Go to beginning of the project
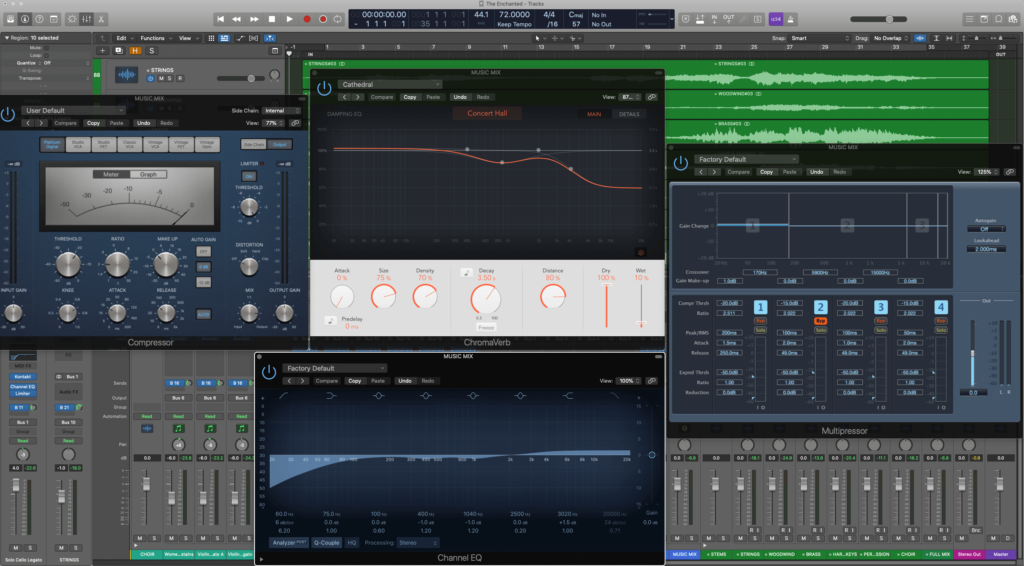Viewport: 1024px width, 566px height. click(x=220, y=19)
